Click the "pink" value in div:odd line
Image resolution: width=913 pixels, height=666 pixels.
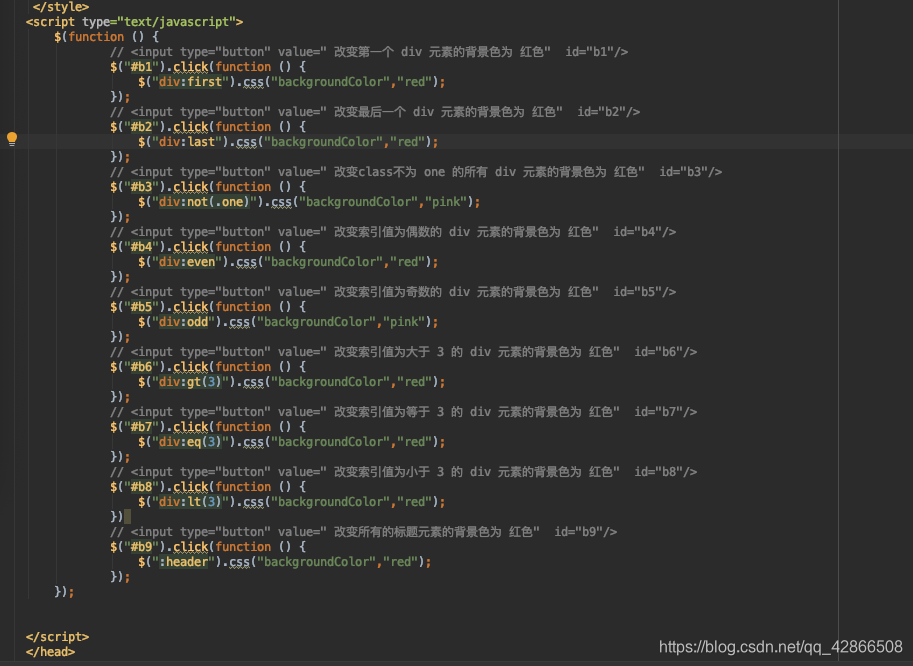404,322
